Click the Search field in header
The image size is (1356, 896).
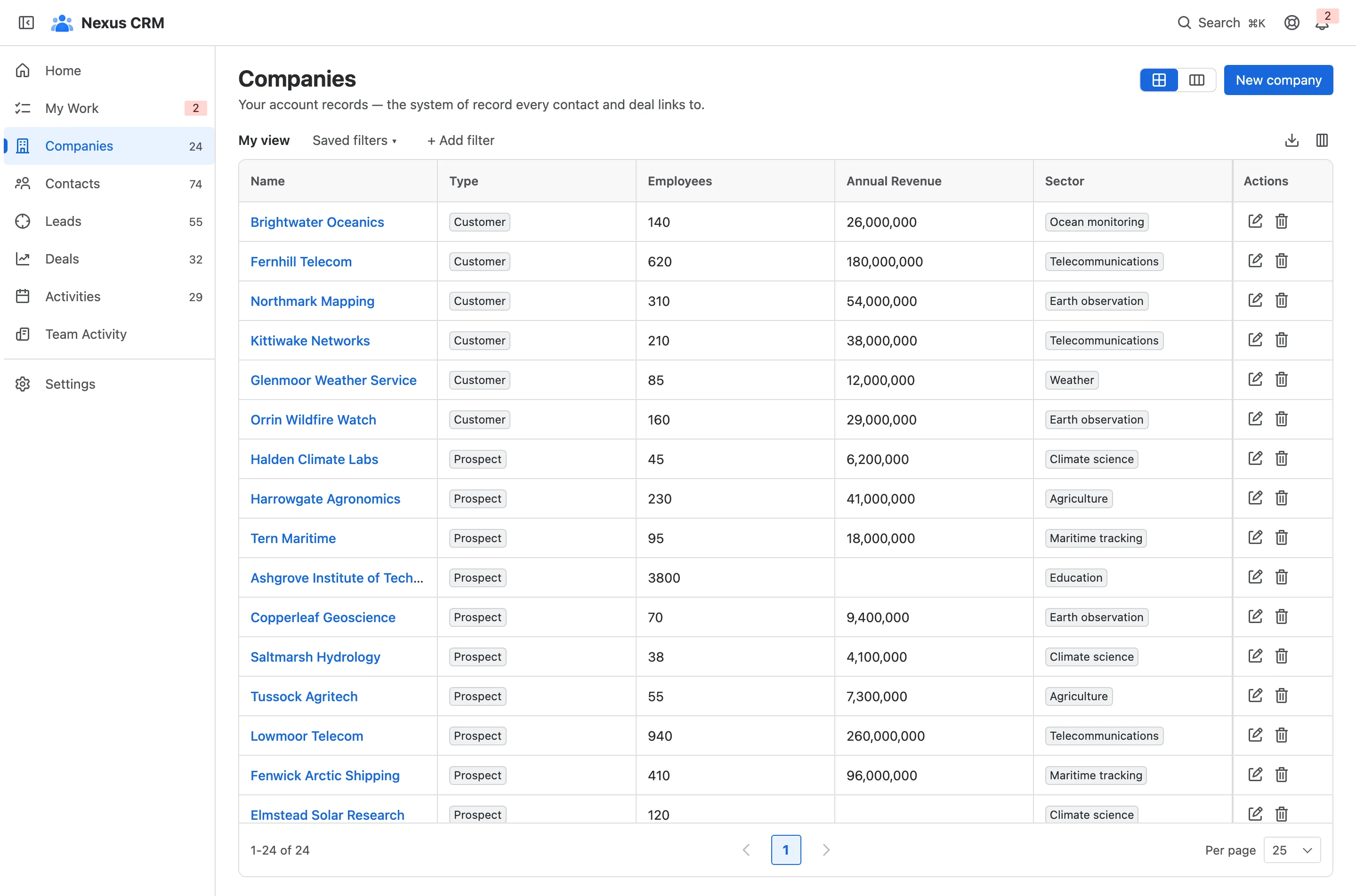pos(1221,23)
